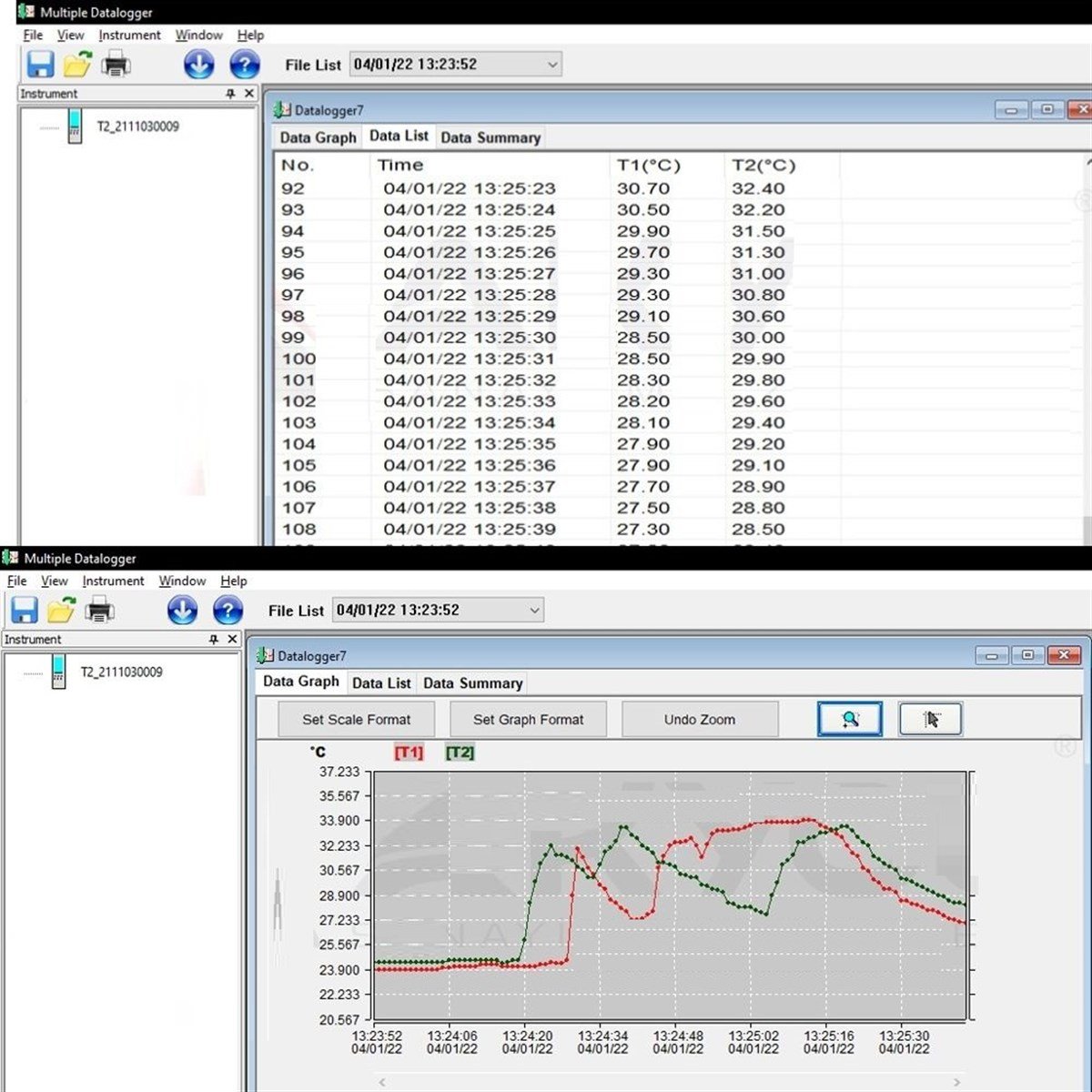Click the Open folder icon in the graph window toolbar

tap(61, 610)
